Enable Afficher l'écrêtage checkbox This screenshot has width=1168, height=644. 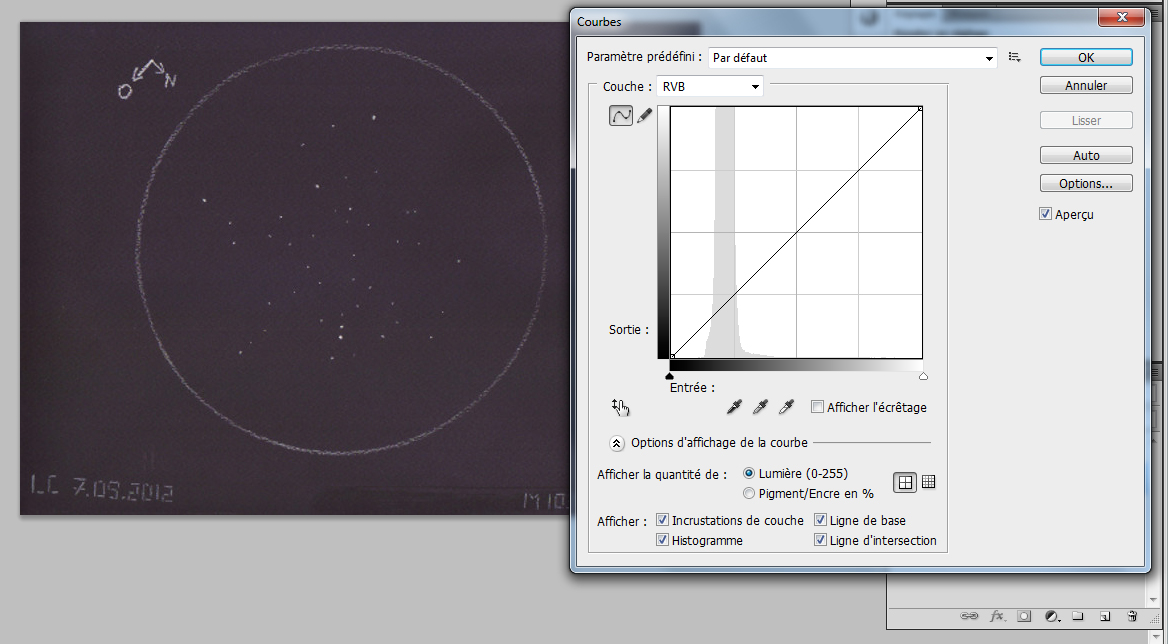point(817,407)
